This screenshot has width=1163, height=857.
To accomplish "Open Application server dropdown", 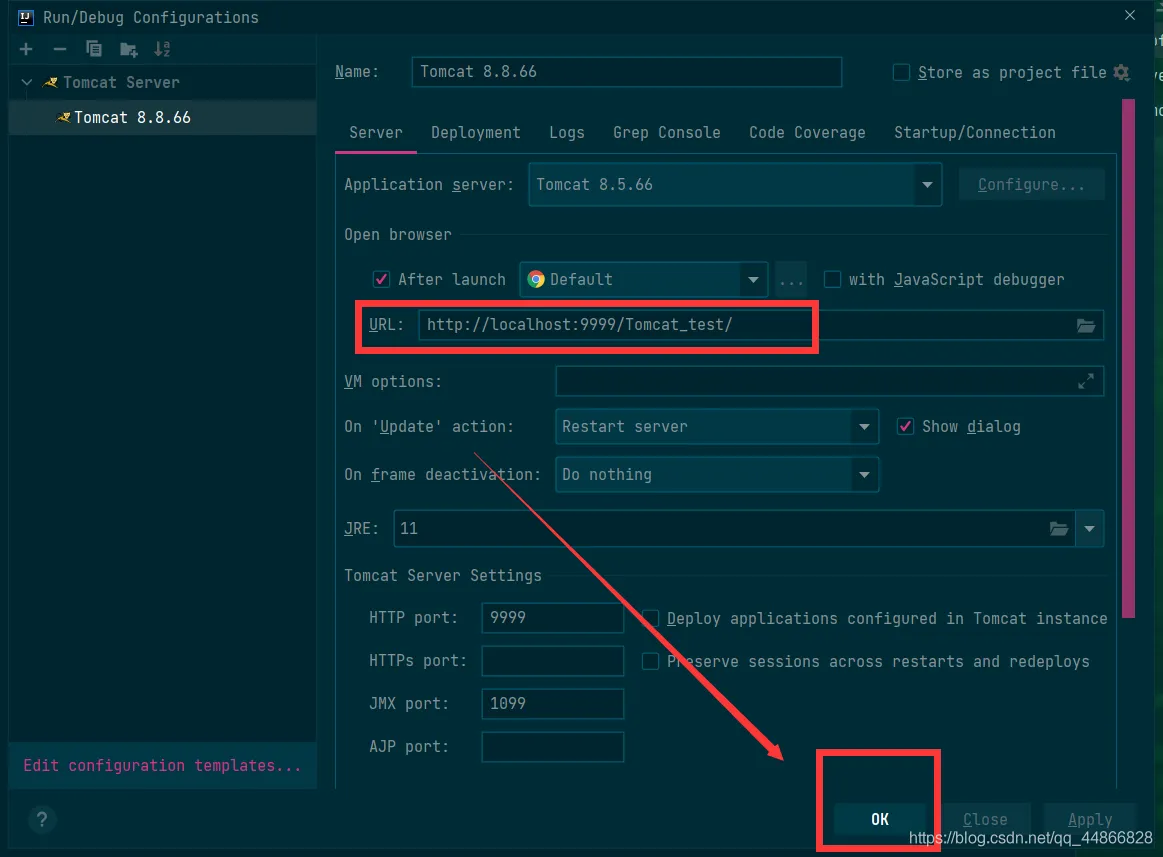I will coord(735,185).
